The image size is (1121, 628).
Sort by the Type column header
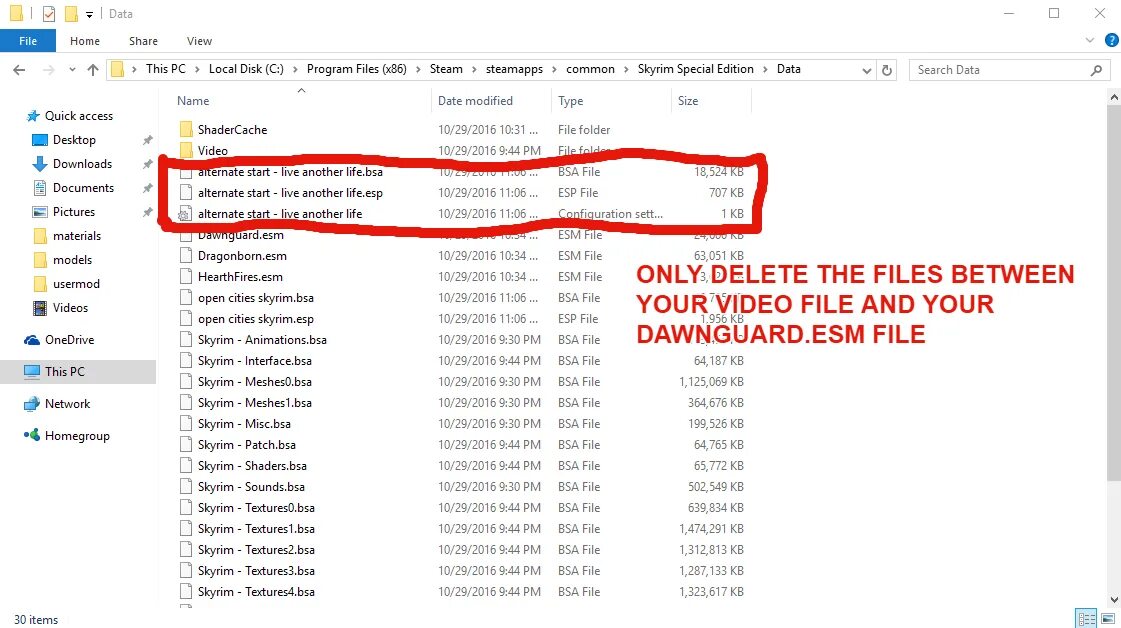(x=571, y=101)
